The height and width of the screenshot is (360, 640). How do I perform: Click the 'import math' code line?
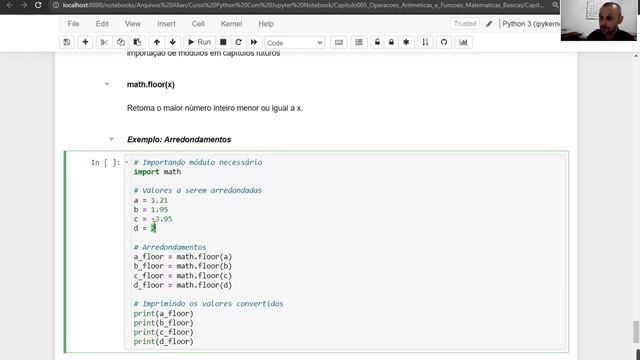[x=157, y=172]
